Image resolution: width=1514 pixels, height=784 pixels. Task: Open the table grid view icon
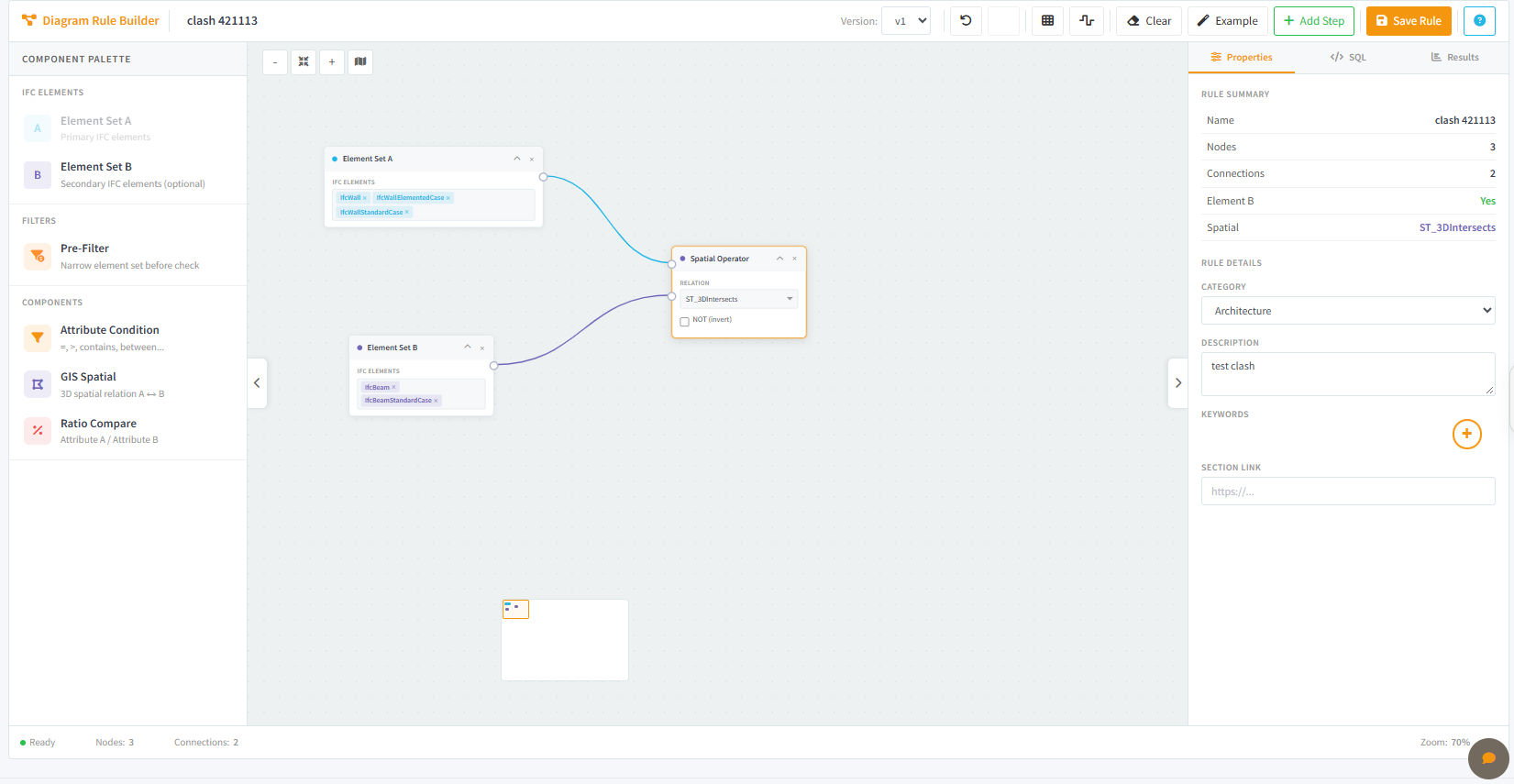1047,20
